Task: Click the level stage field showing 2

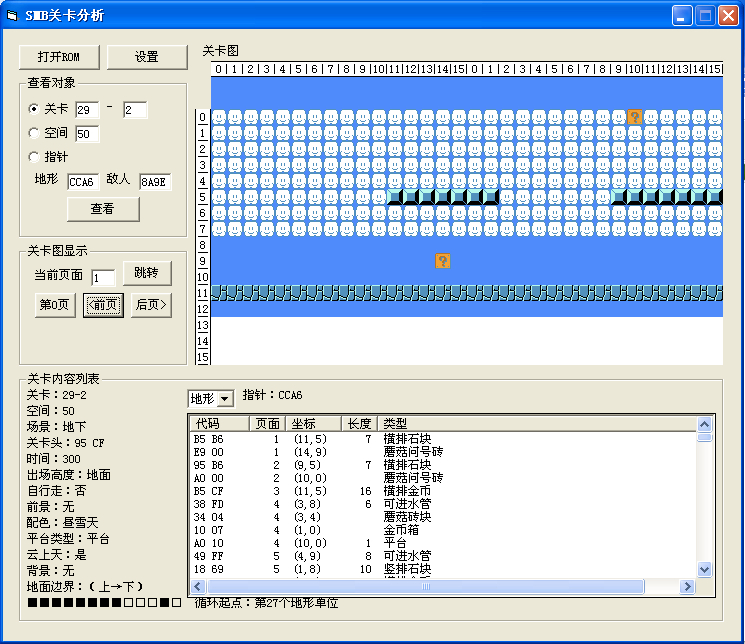Action: (x=135, y=110)
